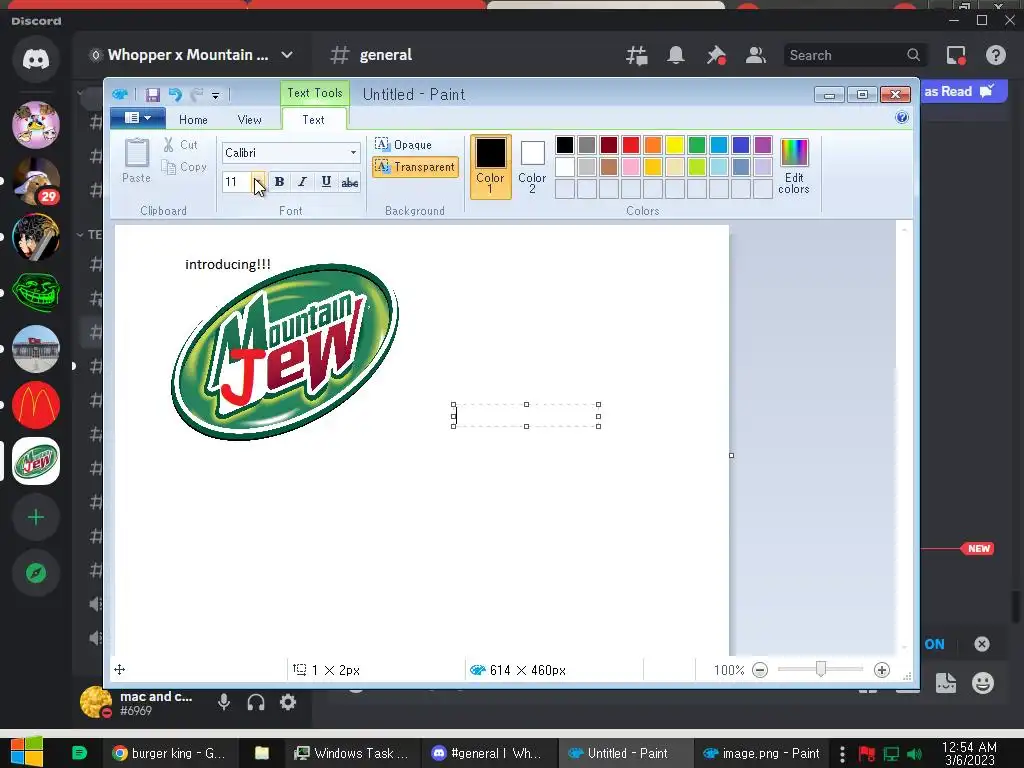Click the zoom slider thumb
1024x768 pixels.
[821, 669]
